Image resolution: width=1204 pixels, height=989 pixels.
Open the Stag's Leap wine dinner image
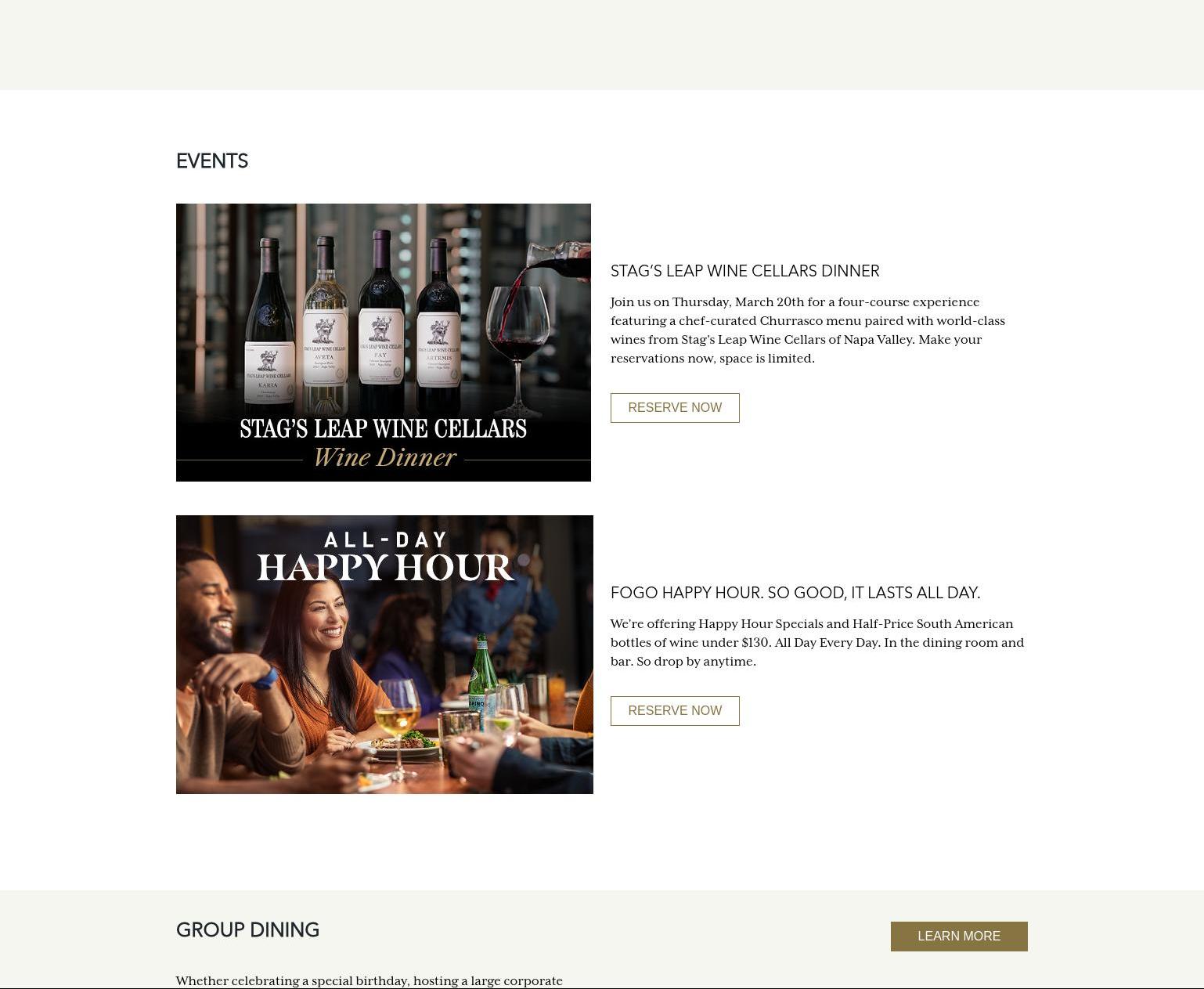384,342
